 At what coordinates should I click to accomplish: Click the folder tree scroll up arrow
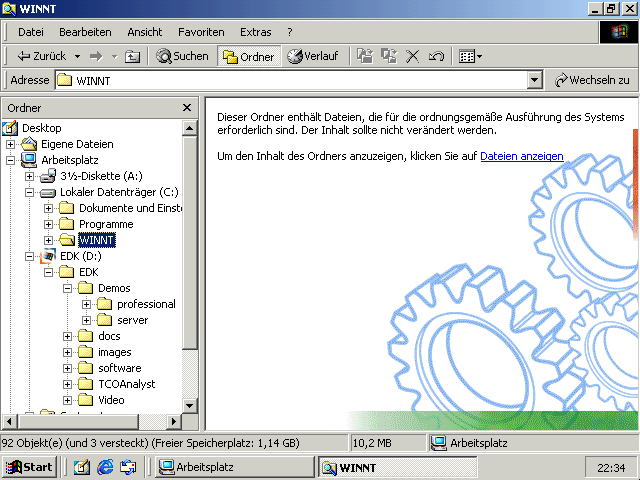tap(189, 128)
